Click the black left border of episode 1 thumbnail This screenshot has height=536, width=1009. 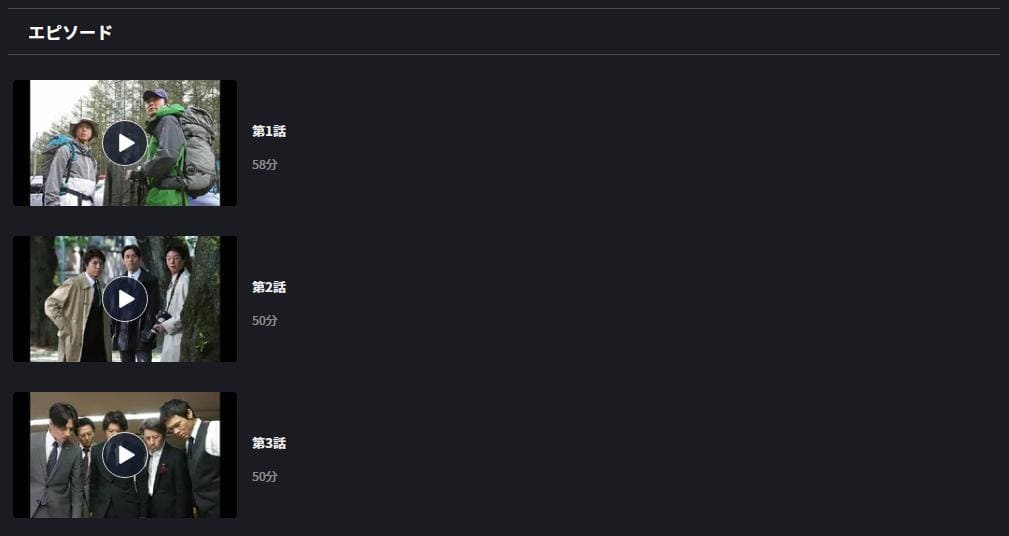coord(21,143)
